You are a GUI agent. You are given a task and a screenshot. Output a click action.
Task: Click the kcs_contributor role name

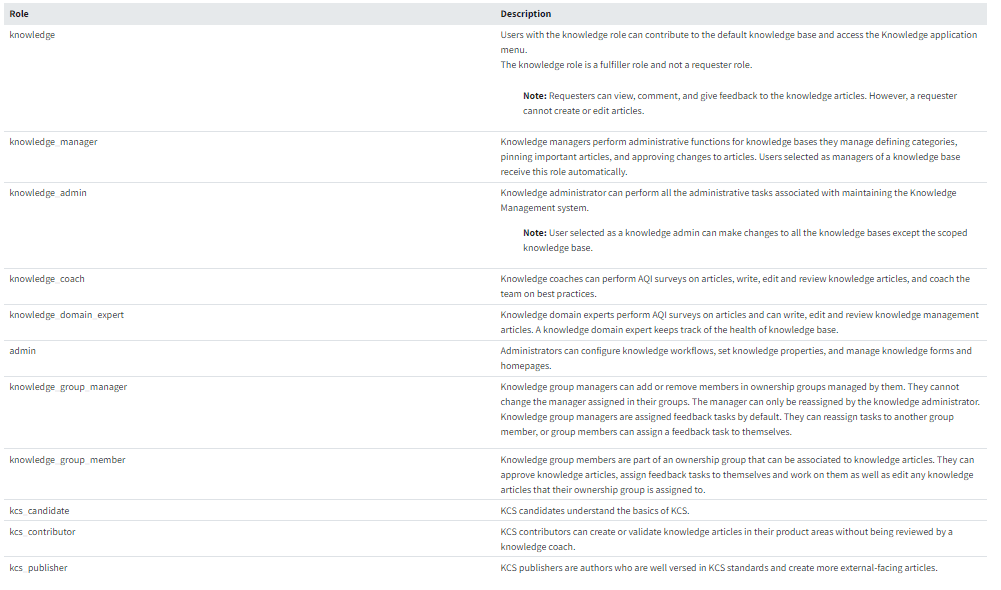tap(42, 532)
